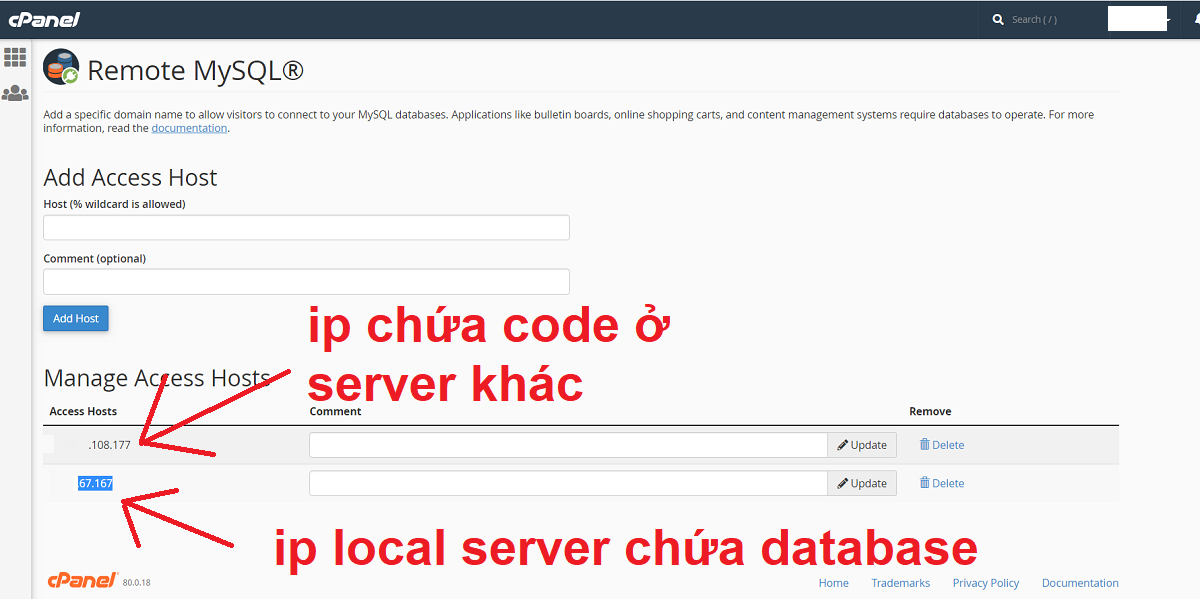Screen dimensions: 1200x599
Task: Select the .108.177 host text
Action: pyautogui.click(x=109, y=445)
